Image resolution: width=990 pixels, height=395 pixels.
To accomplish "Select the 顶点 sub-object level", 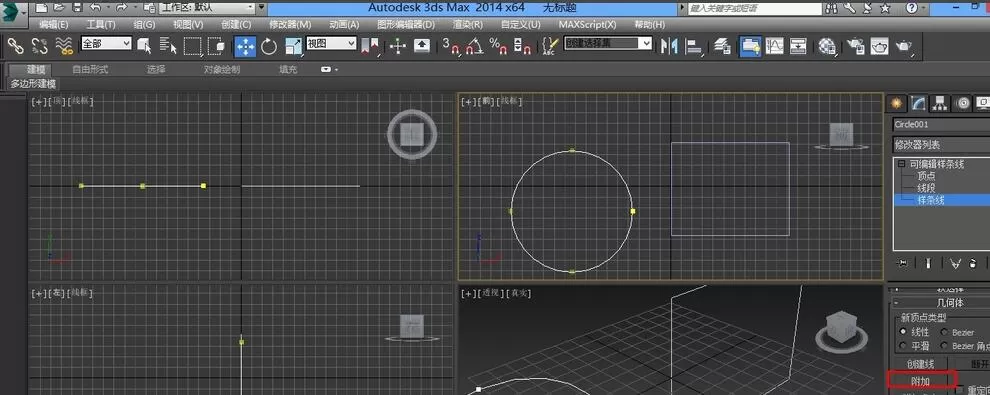I will click(x=926, y=176).
